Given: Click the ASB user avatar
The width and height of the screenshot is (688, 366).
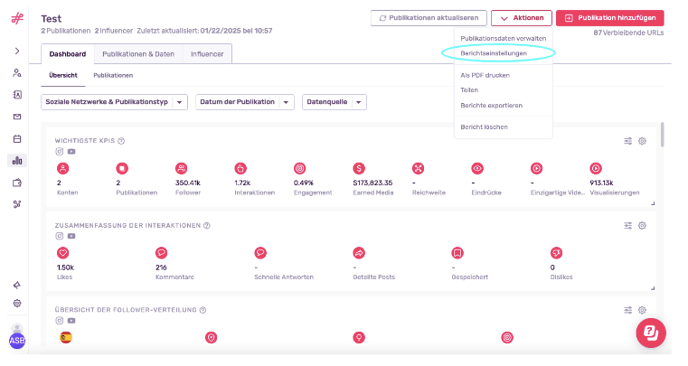Looking at the screenshot, I should pos(17,341).
